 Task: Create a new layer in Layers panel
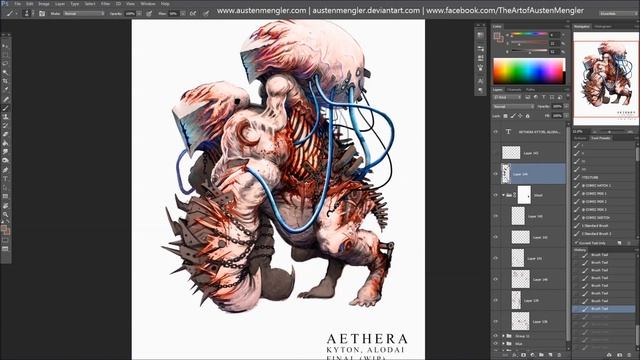pyautogui.click(x=550, y=355)
